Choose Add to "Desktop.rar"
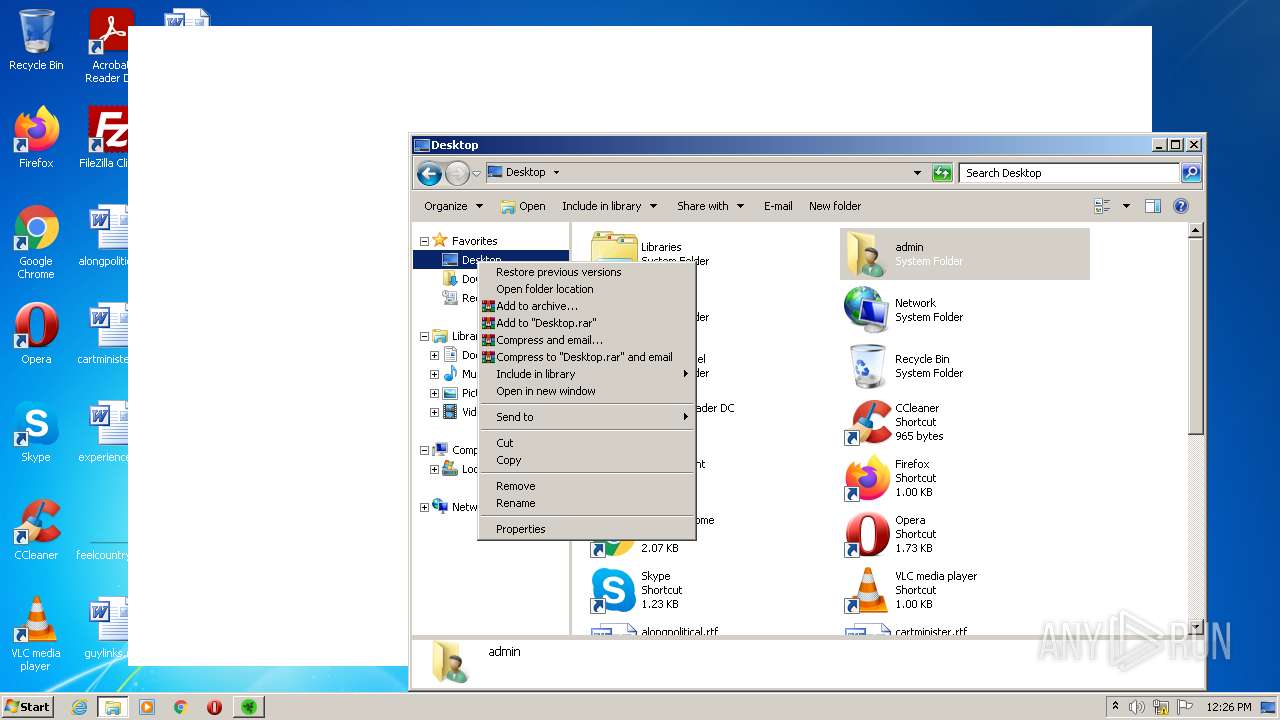1280x720 pixels. [x=587, y=323]
